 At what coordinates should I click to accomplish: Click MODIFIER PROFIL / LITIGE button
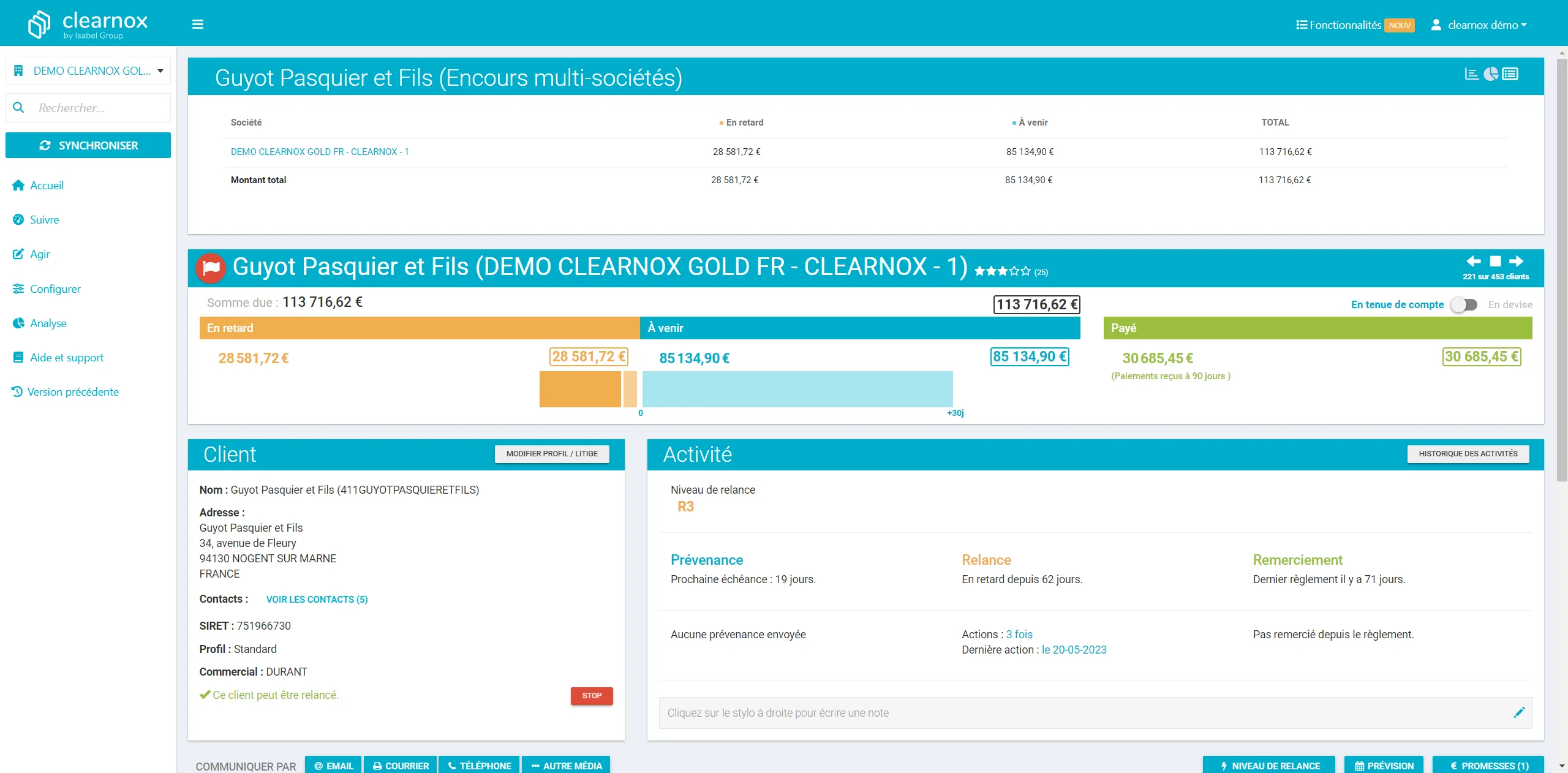point(552,454)
